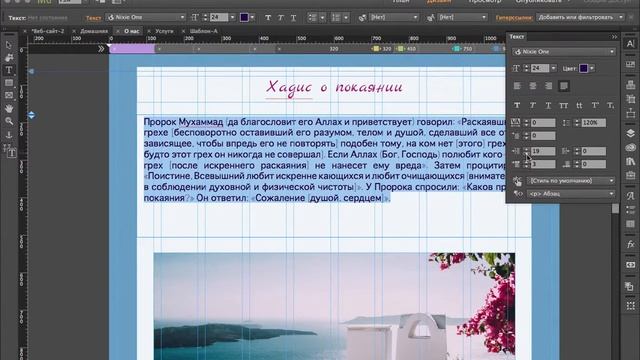Apply All Caps TT in Text panel
Viewport: 640px width, 360px height.
(564, 105)
